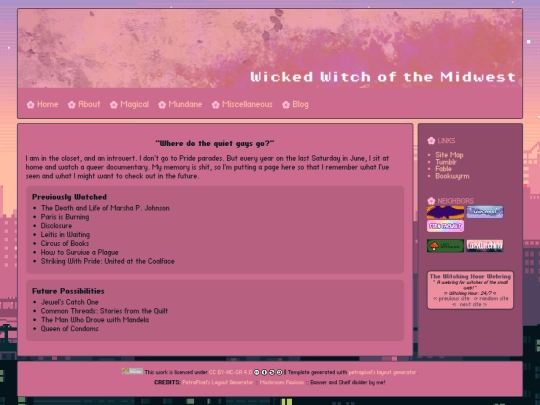
Task: Open the Magical section
Action: (x=135, y=104)
